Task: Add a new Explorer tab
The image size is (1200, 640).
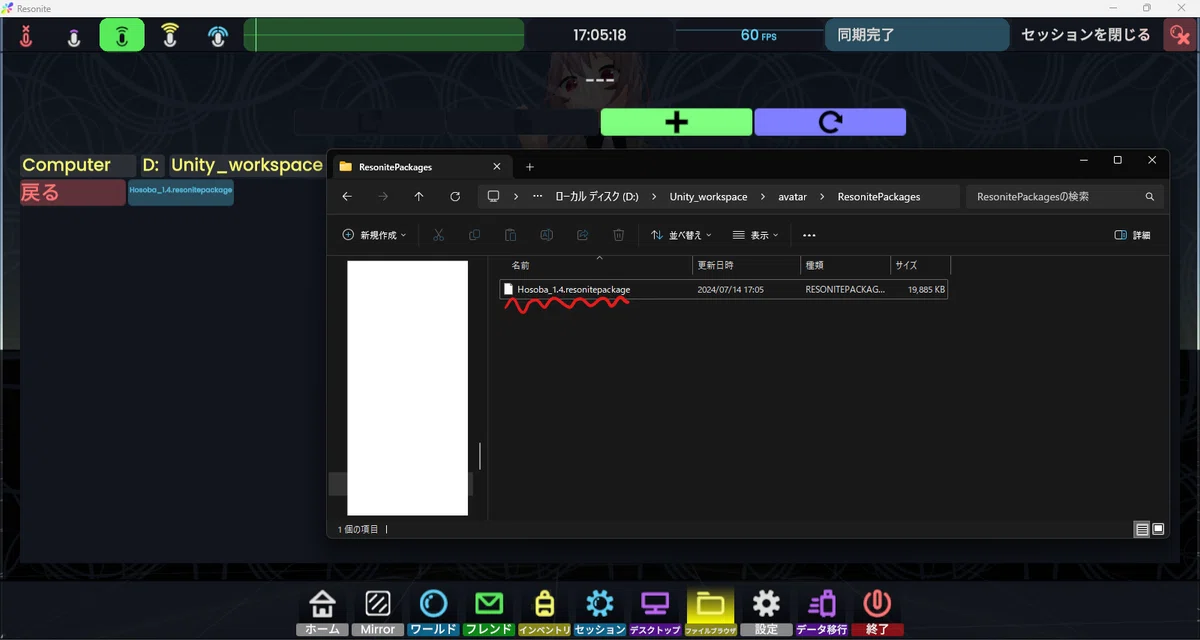Action: (x=530, y=167)
